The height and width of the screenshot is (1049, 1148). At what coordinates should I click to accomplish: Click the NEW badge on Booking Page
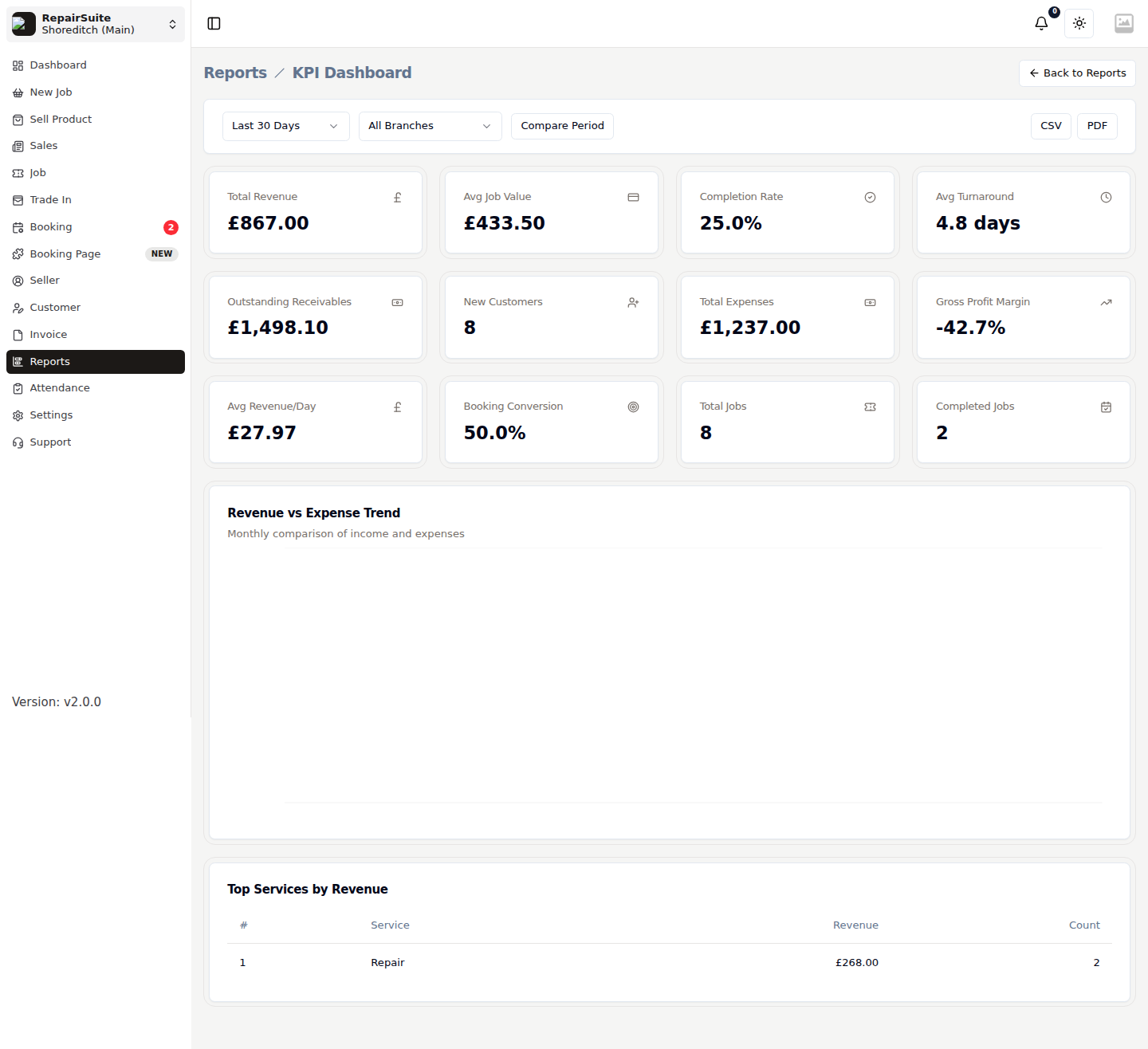tap(162, 254)
